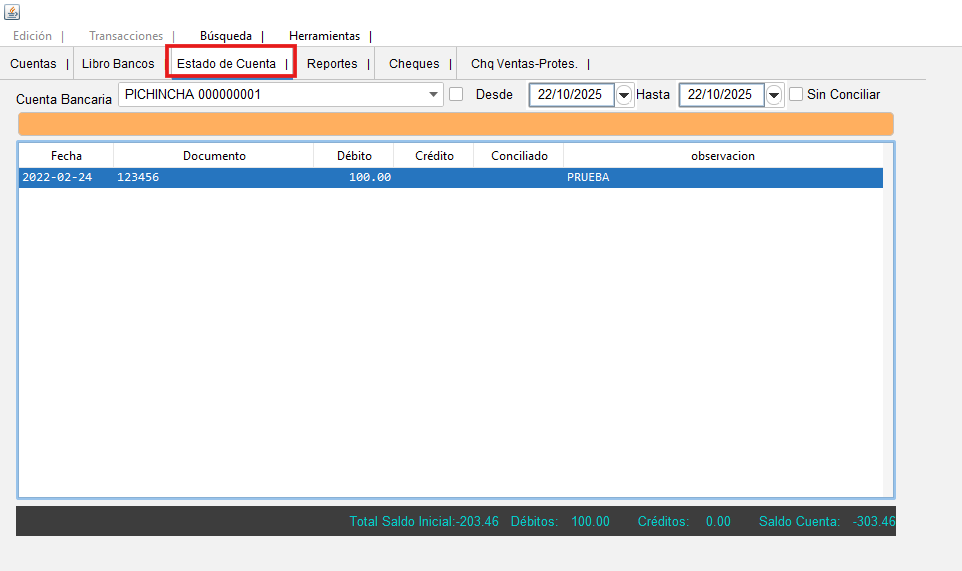Screen dimensions: 962x571
Task: Click the Fecha column header
Action: (66, 156)
